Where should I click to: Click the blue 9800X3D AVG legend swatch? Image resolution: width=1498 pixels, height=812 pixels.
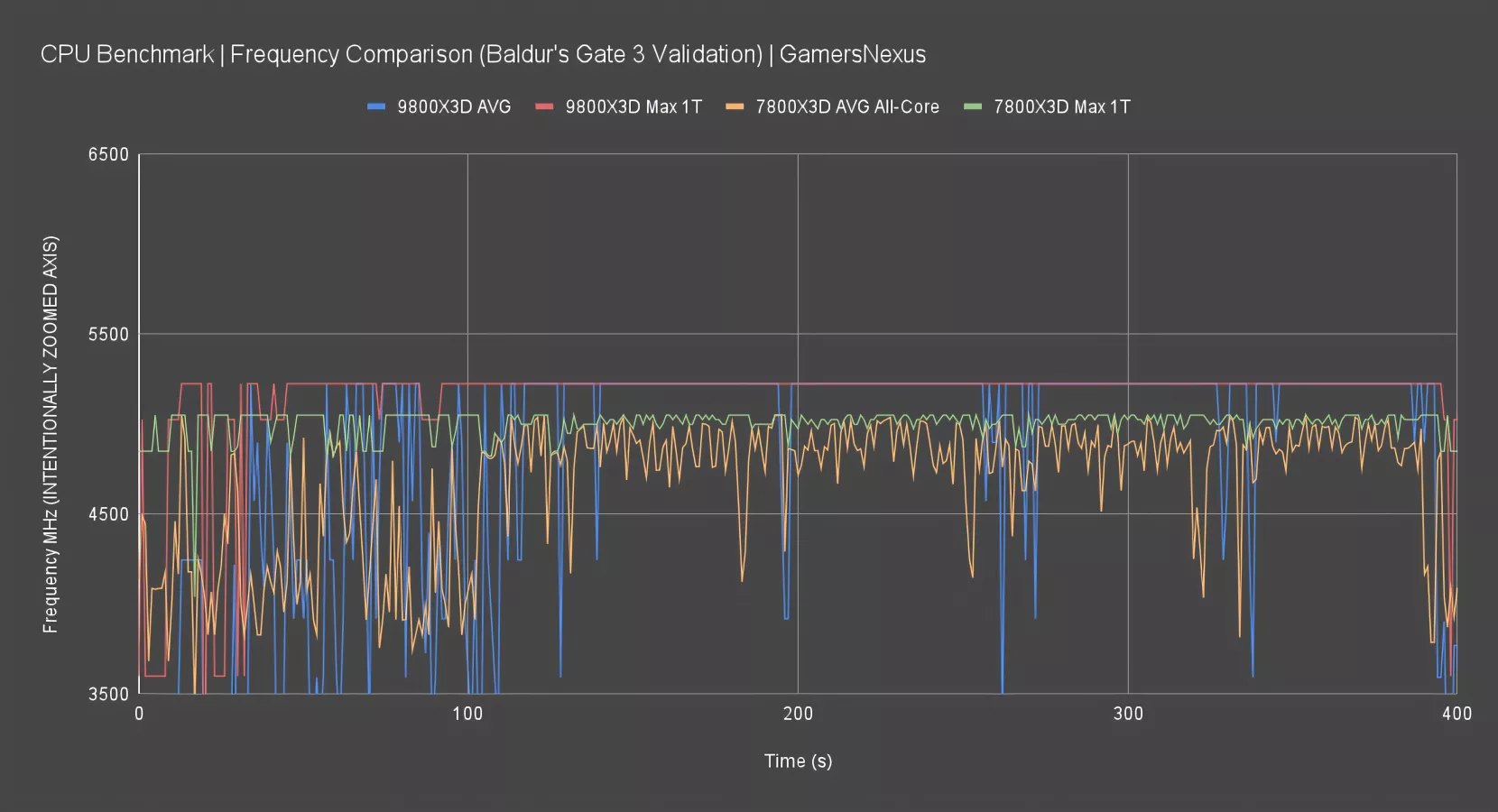click(376, 106)
